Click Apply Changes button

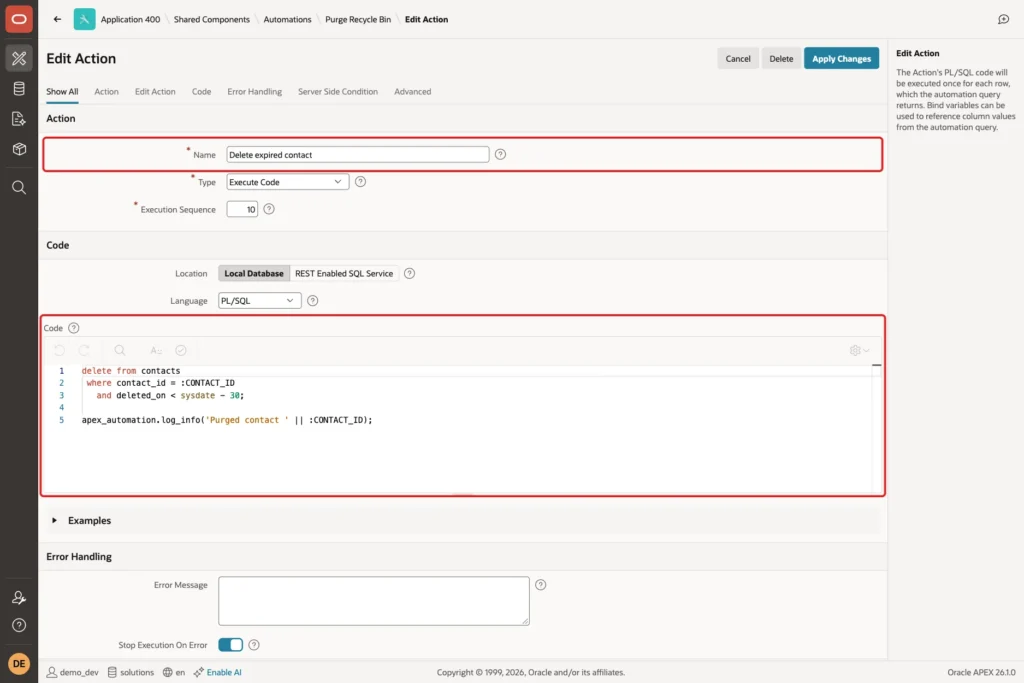coord(841,58)
